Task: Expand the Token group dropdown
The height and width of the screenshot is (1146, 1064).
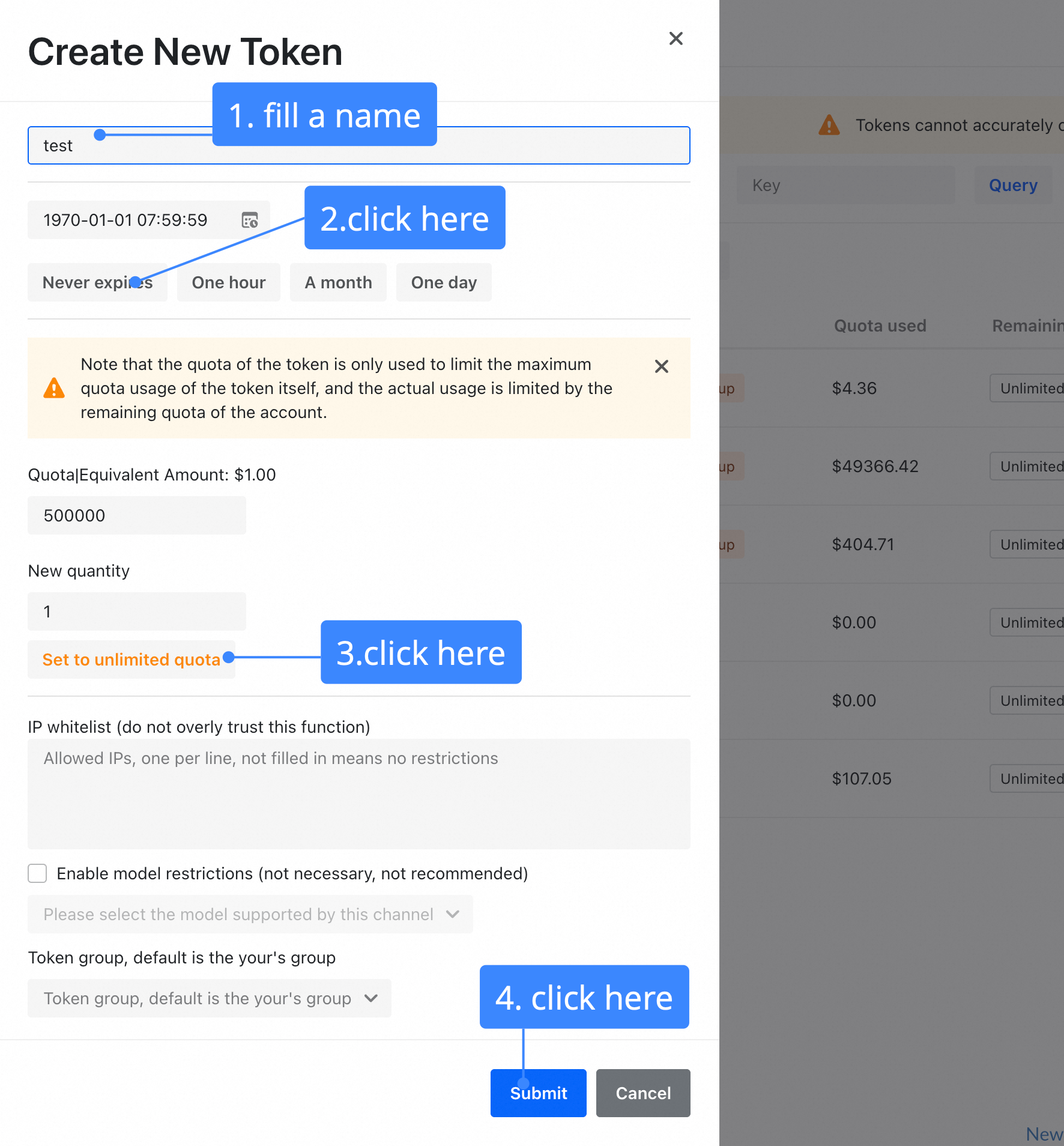Action: click(209, 998)
